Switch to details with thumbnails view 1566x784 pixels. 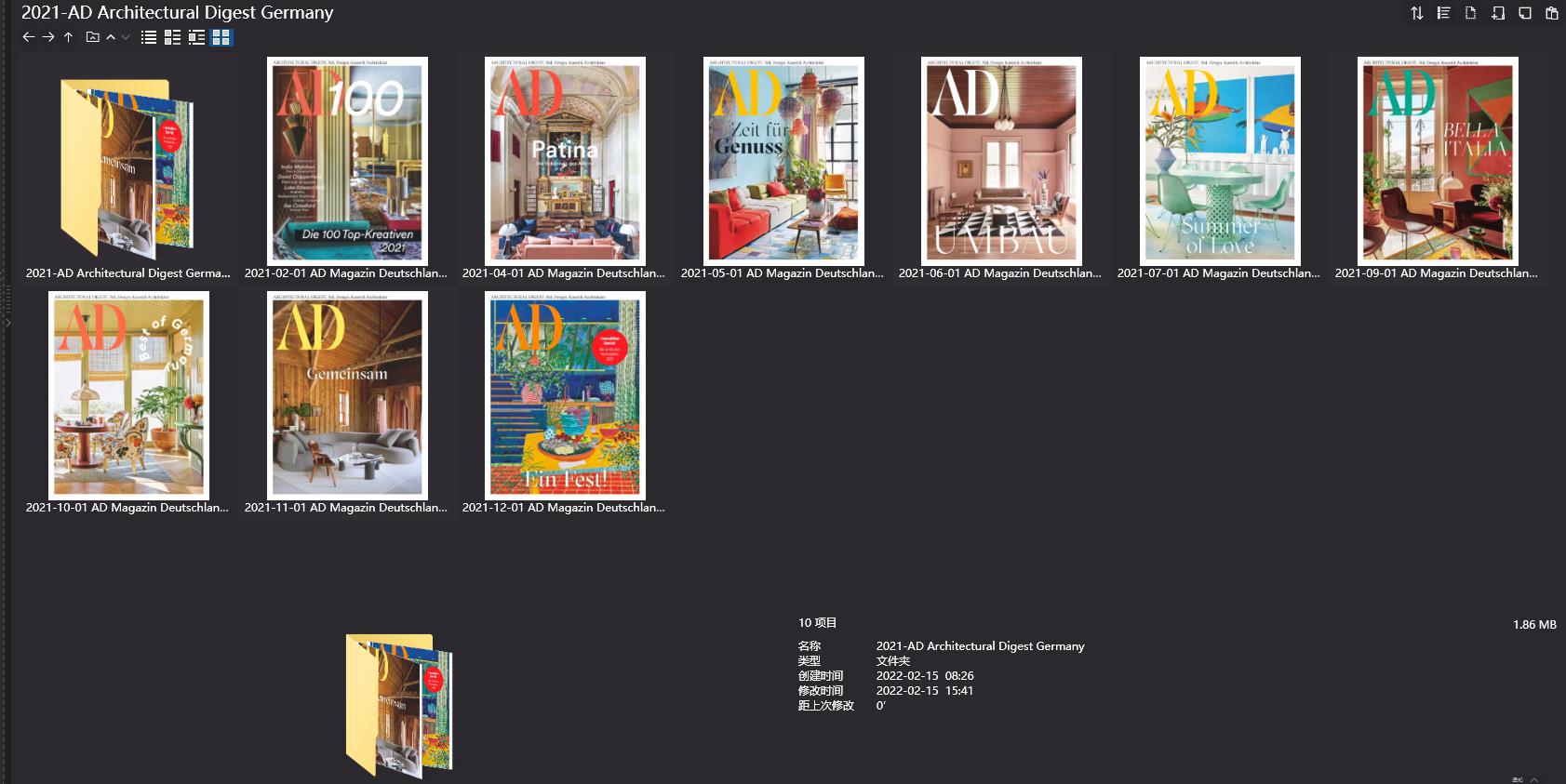coord(196,37)
